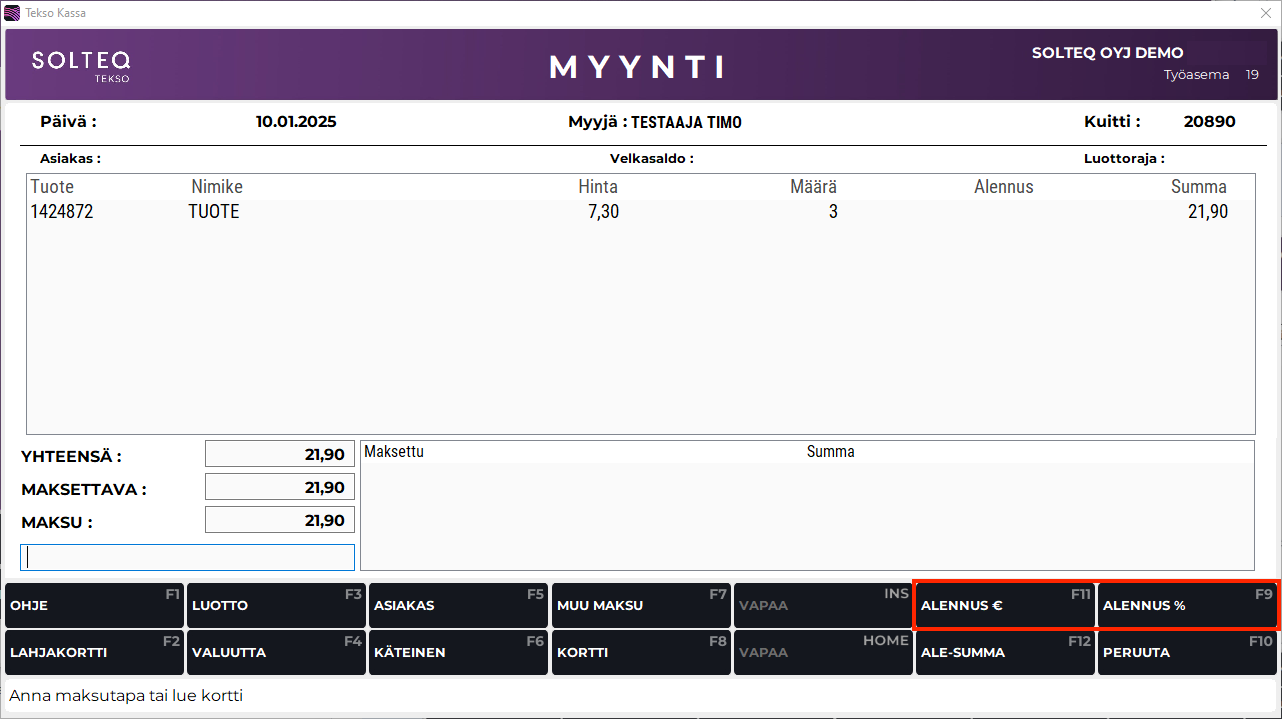Click the Solteq Tekso logo
This screenshot has height=719, width=1282.
(x=81, y=65)
